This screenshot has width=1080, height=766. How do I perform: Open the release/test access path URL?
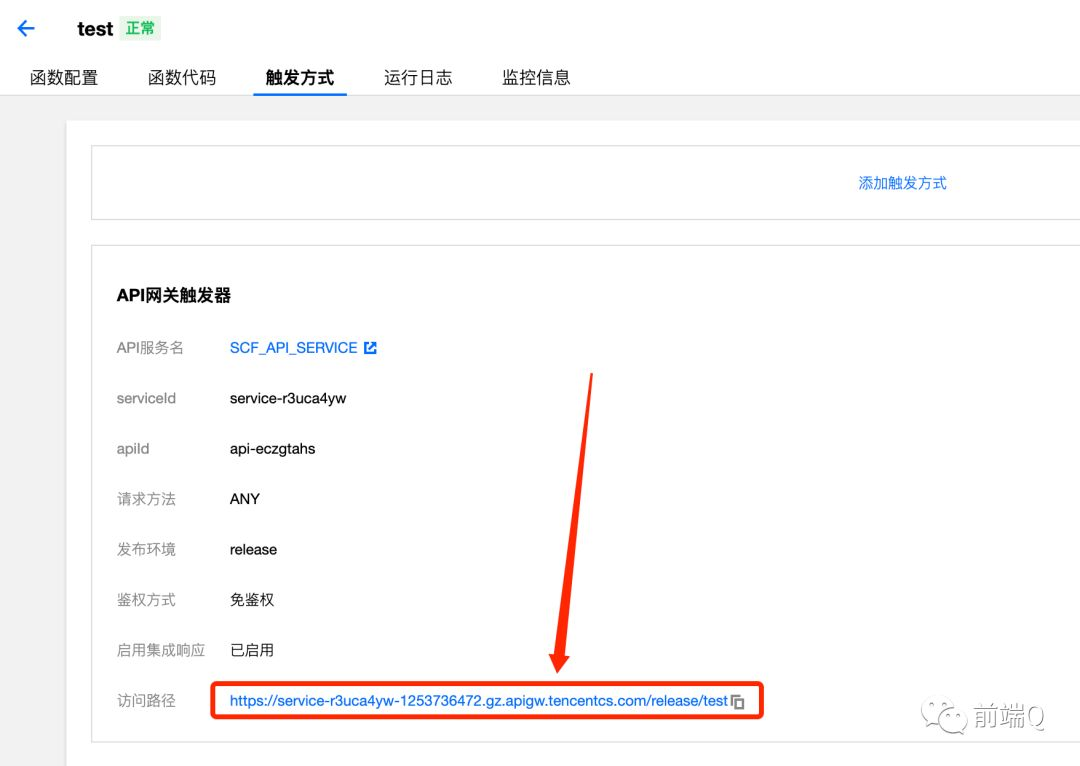479,701
